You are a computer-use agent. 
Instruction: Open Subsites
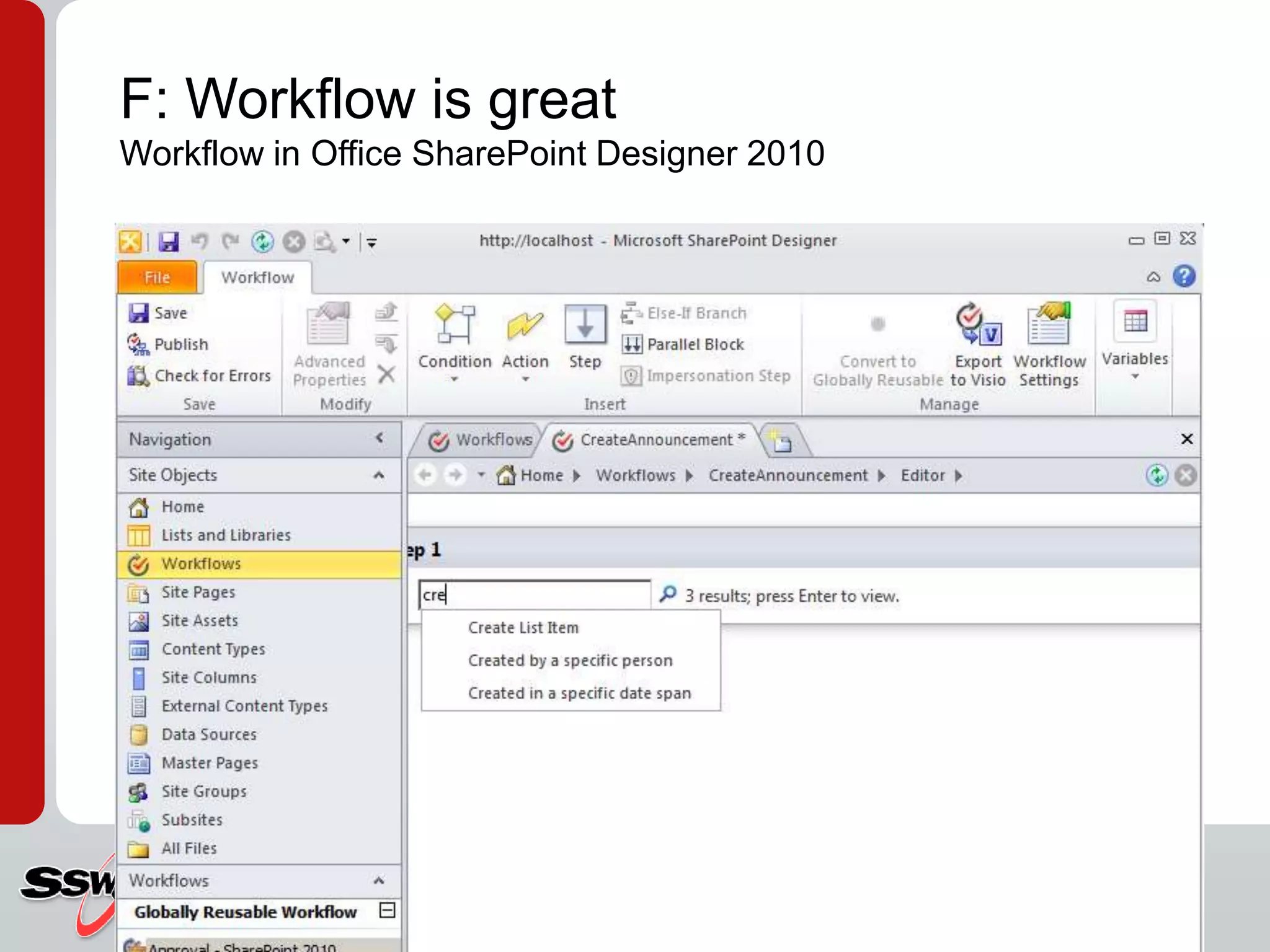point(259,821)
